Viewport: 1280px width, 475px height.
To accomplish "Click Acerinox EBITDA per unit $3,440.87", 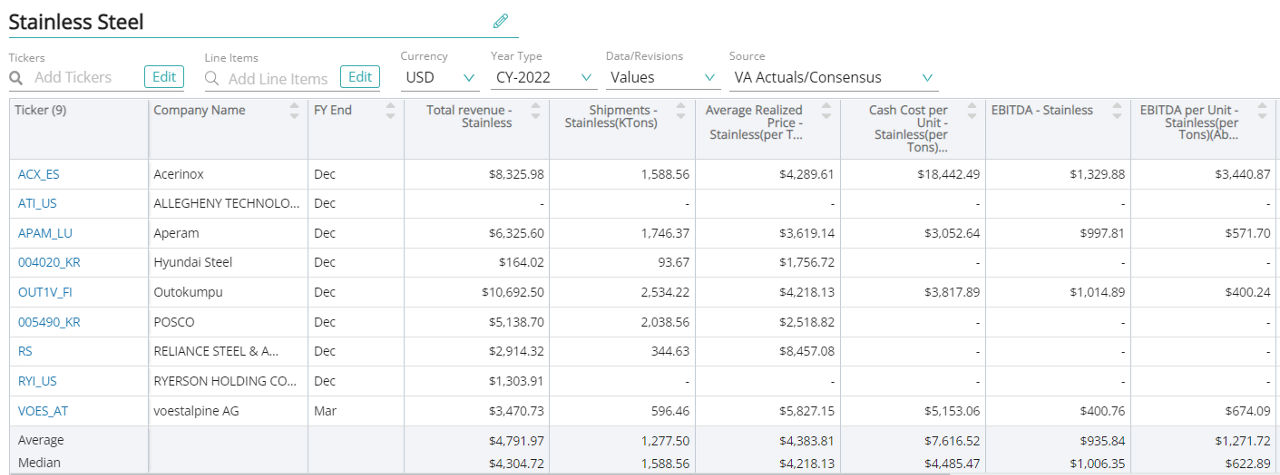I will (1242, 174).
